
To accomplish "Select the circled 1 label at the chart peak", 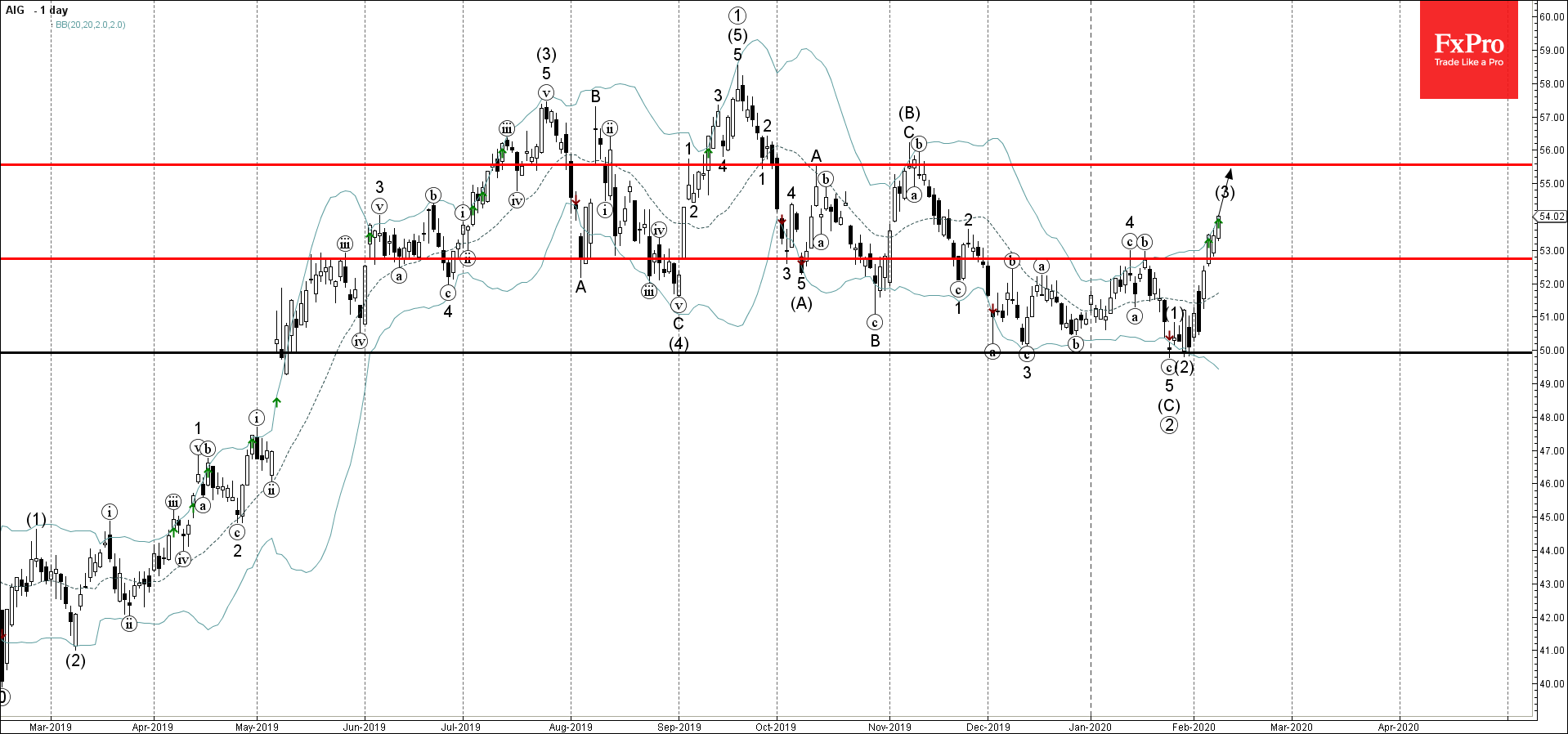I will point(737,16).
